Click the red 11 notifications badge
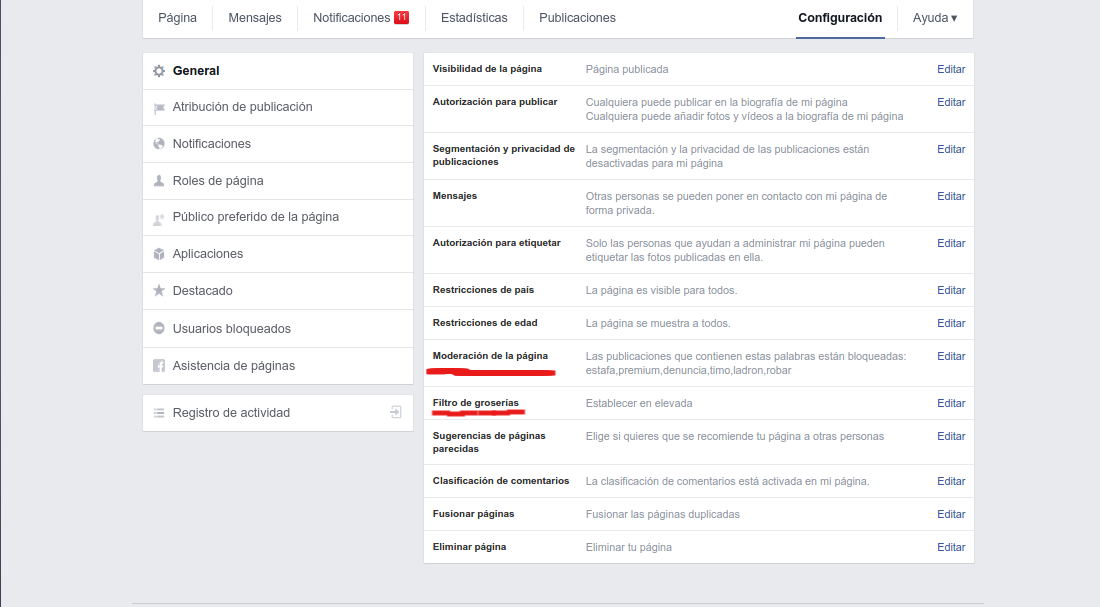The image size is (1100, 607). pos(401,18)
